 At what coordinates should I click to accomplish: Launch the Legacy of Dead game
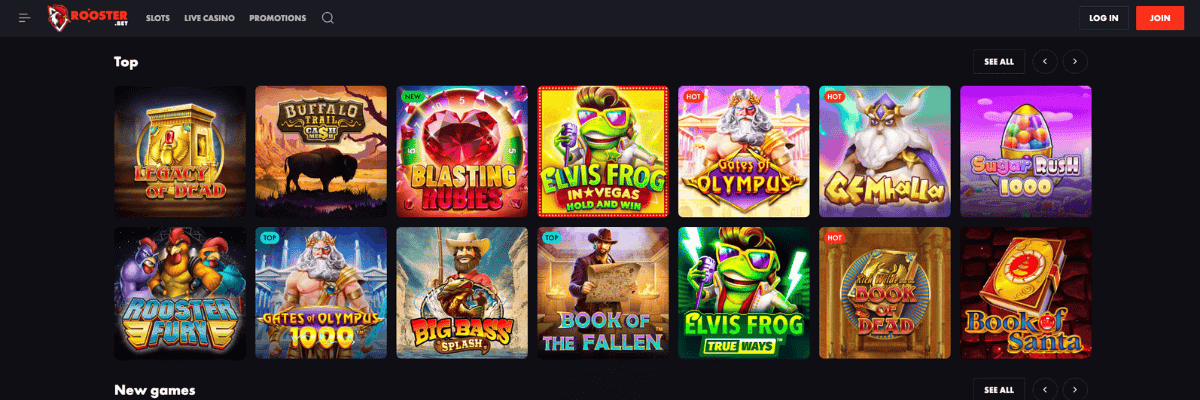click(x=180, y=151)
